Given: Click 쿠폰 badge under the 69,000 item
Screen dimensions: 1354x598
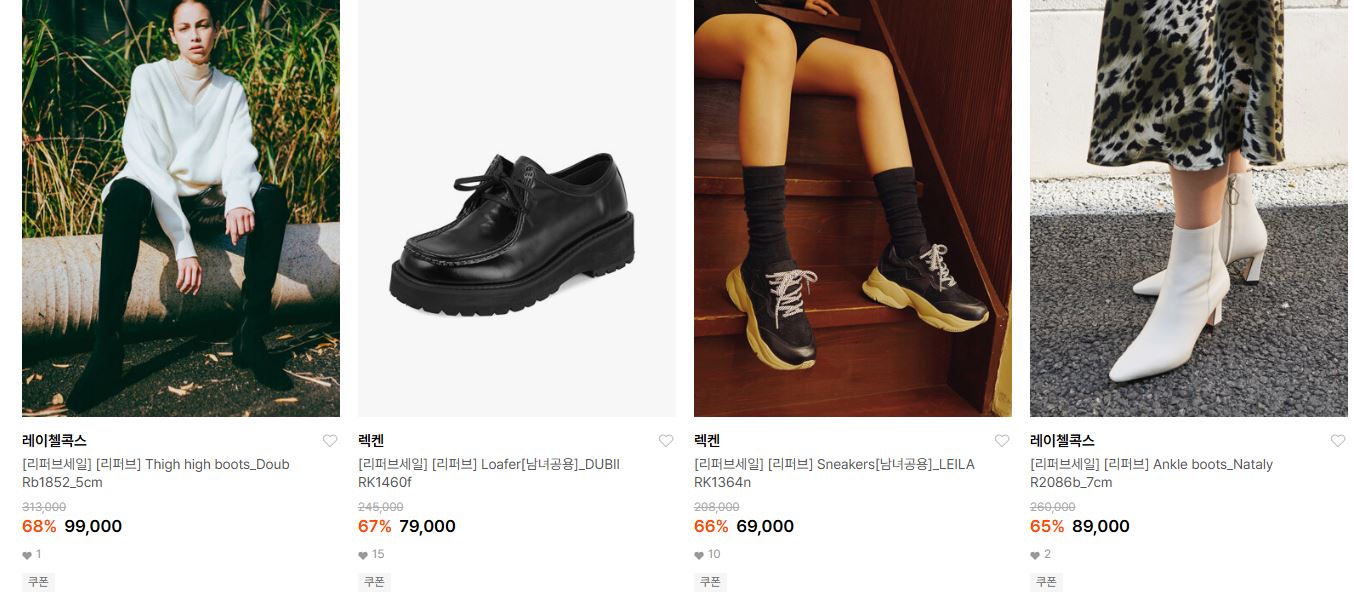Looking at the screenshot, I should coord(710,582).
